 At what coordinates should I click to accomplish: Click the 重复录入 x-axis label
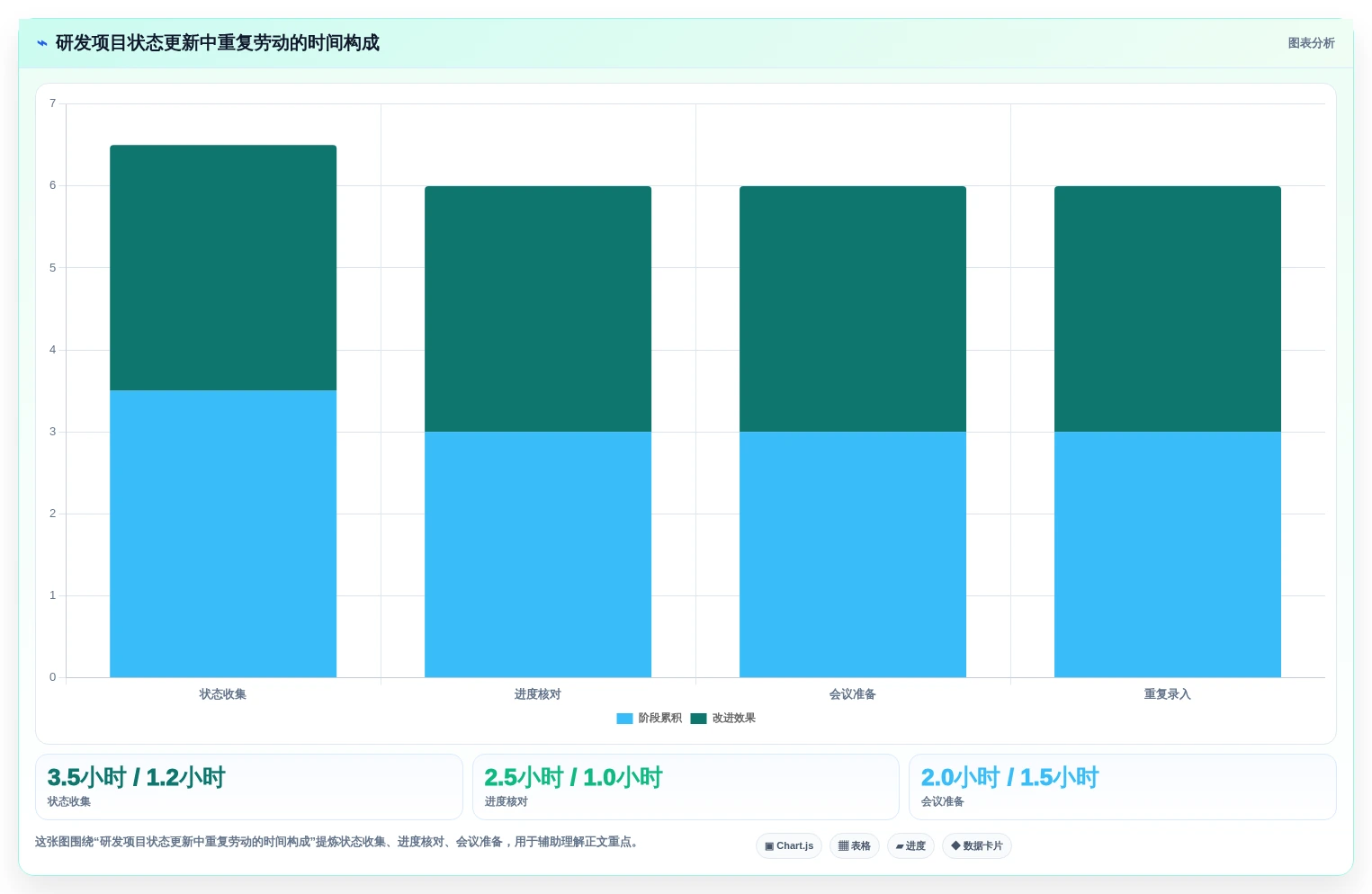1168,694
